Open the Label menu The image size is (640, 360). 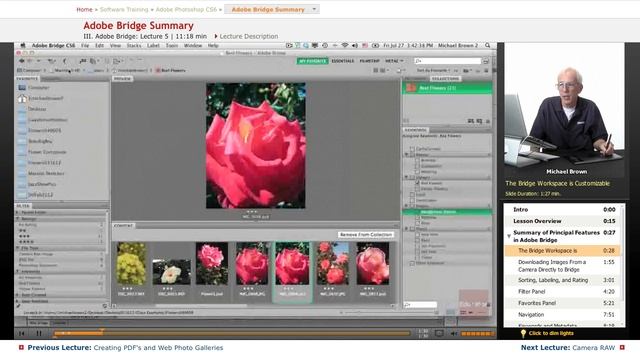click(153, 45)
